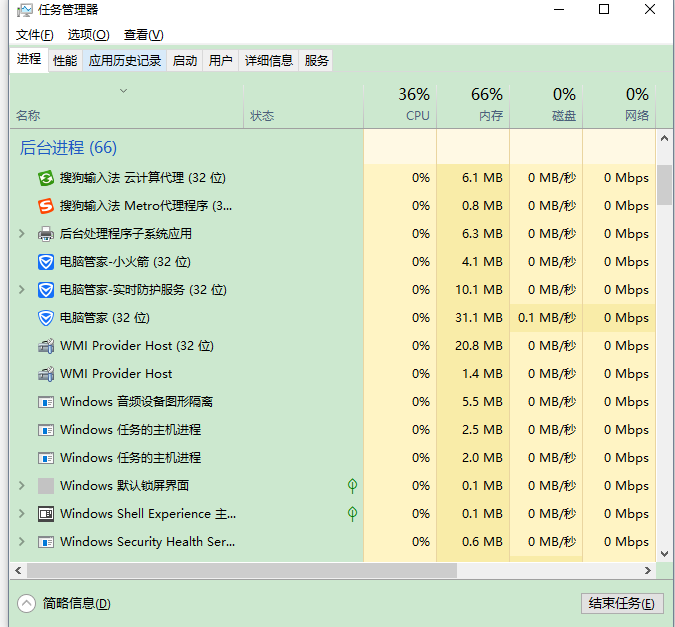
Task: Click the 31.1 MB memory cell
Action: point(473,318)
